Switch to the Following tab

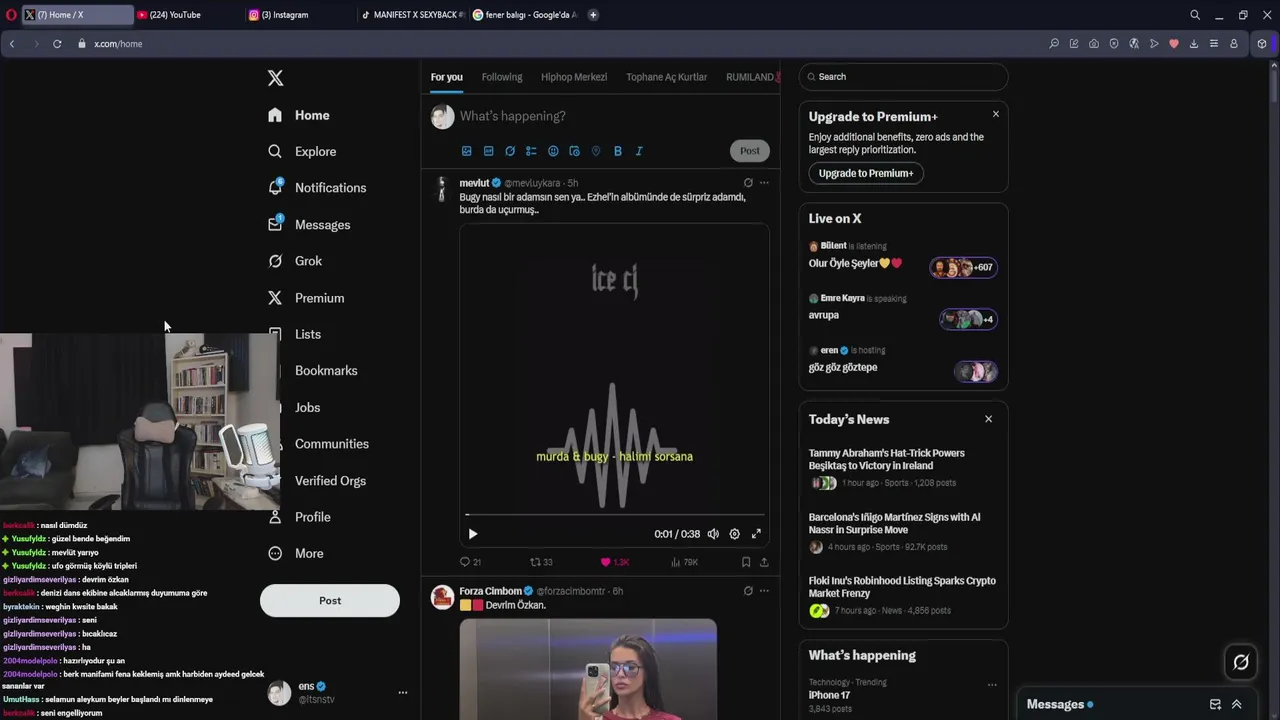[502, 77]
